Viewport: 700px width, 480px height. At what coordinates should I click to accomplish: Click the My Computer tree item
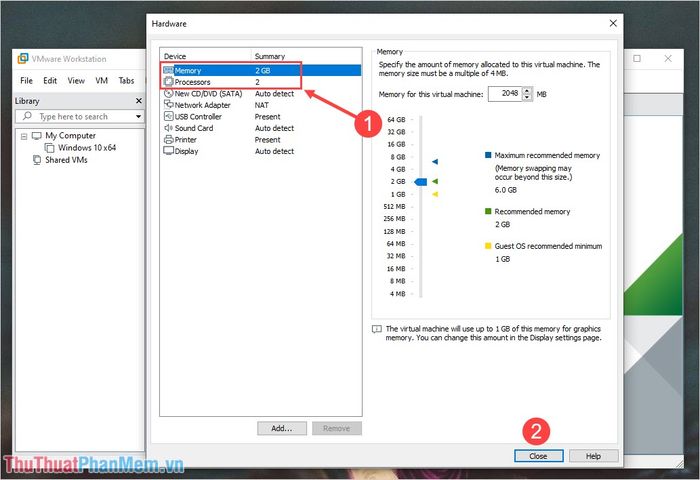point(71,135)
